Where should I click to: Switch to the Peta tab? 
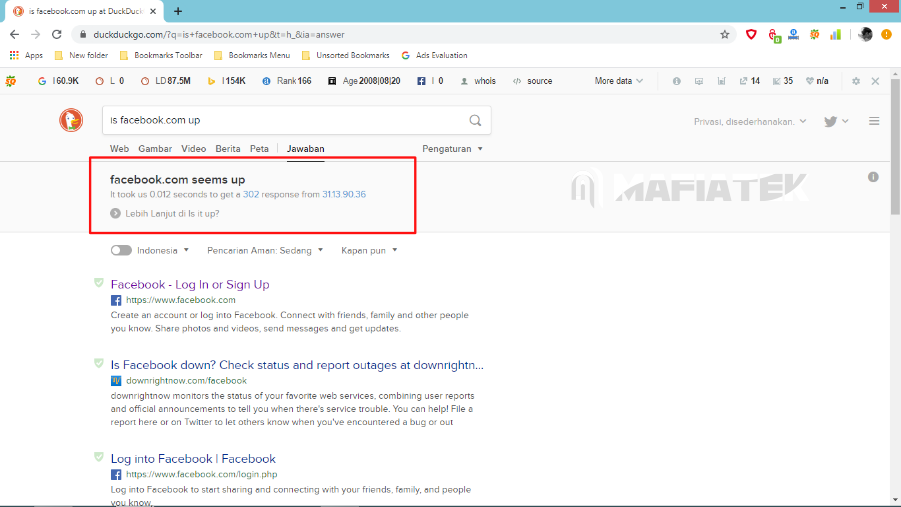tap(259, 149)
